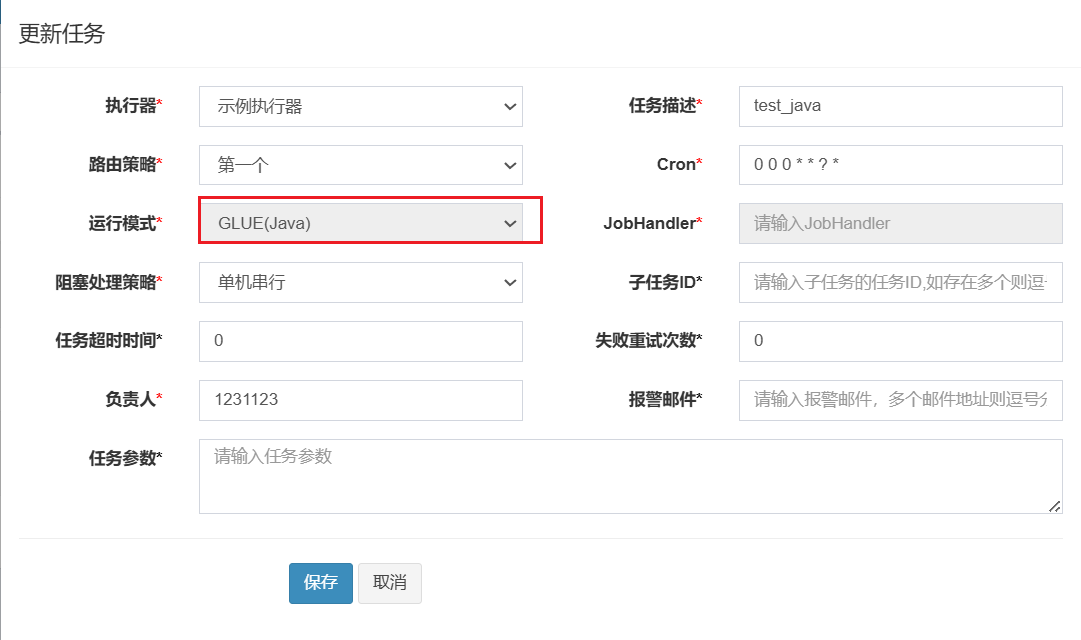
Task: Focus the 失败重试次数 field
Action: pyautogui.click(x=900, y=341)
